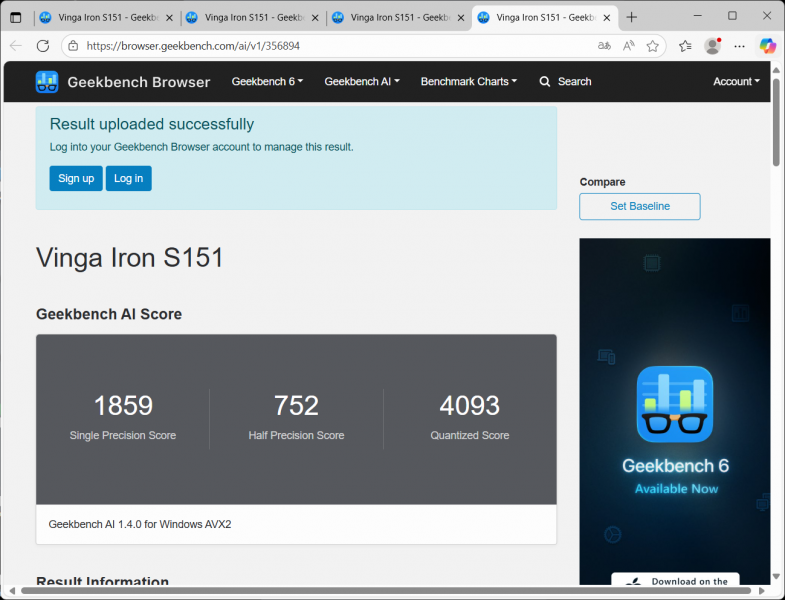785x600 pixels.
Task: Open Settings and more ellipsis menu
Action: click(739, 46)
